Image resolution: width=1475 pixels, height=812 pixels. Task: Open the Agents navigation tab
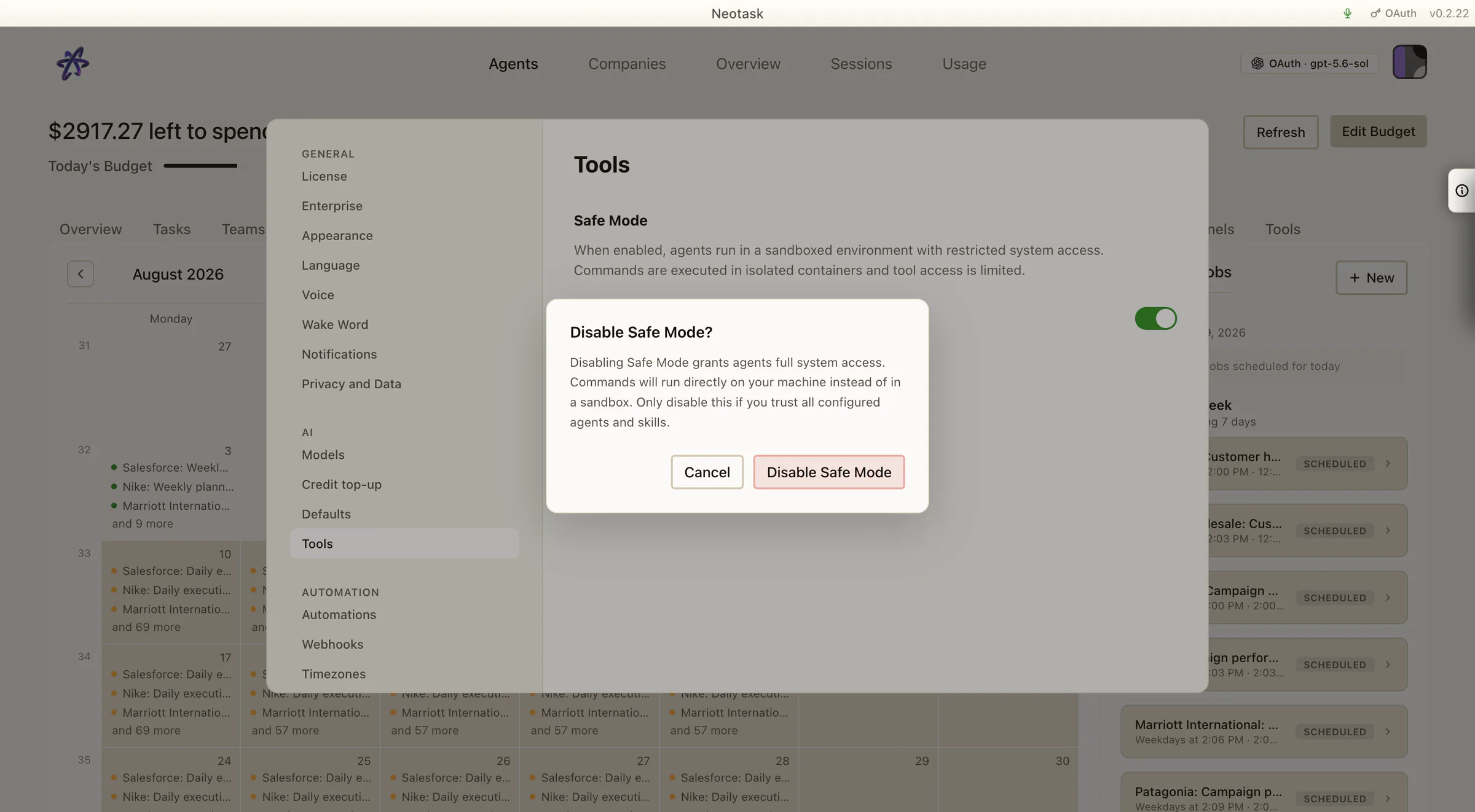pos(513,64)
